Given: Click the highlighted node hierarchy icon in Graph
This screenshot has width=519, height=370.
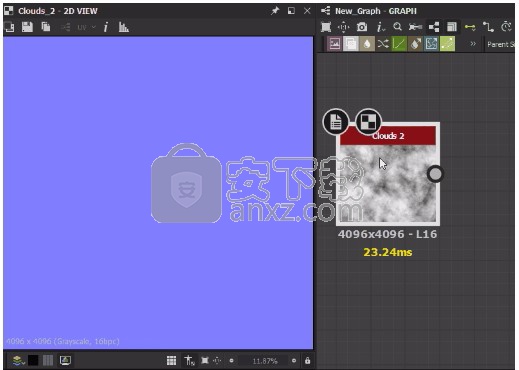Looking at the screenshot, I should pyautogui.click(x=434, y=27).
